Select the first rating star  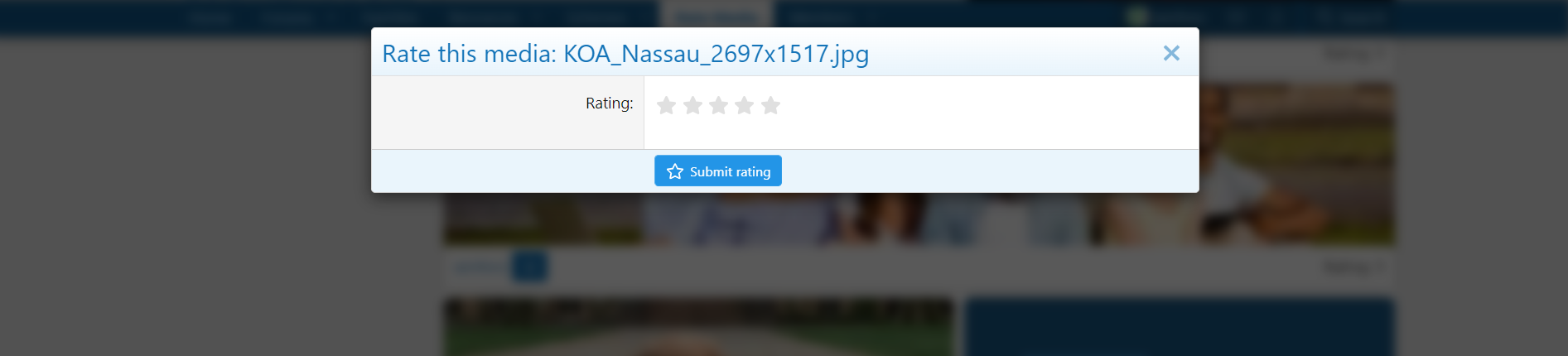point(667,105)
